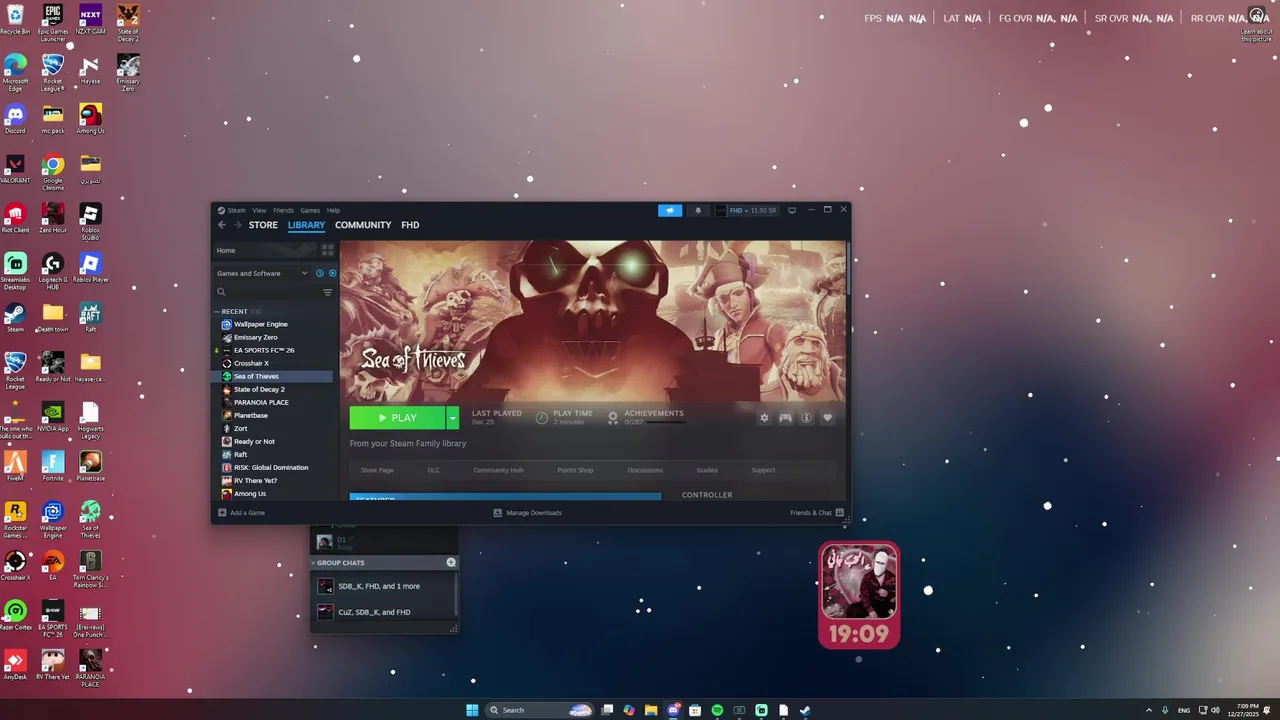Open the Steam notifications bell
This screenshot has width=1280, height=720.
698,210
